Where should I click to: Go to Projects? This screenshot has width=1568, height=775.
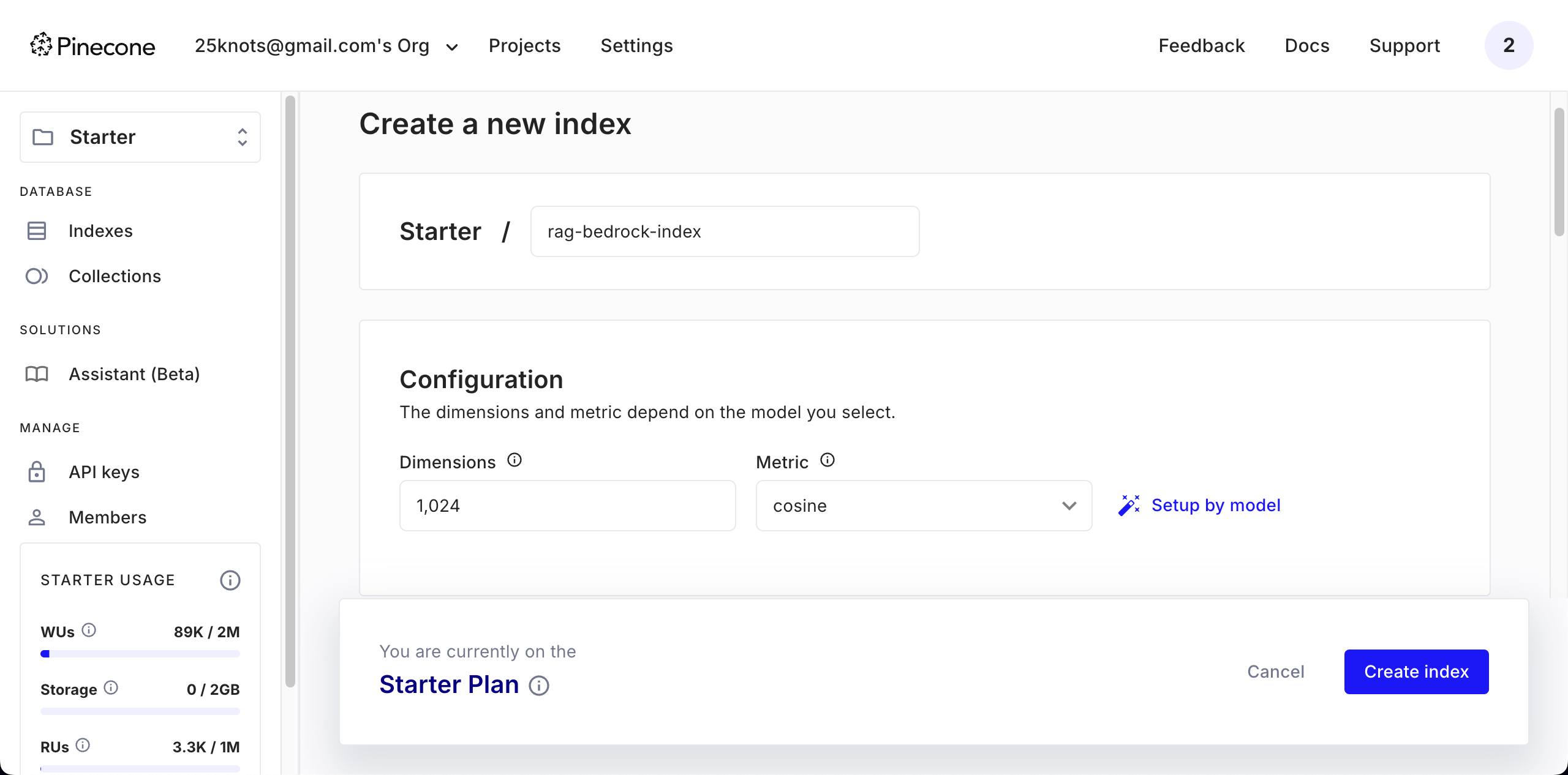point(525,45)
